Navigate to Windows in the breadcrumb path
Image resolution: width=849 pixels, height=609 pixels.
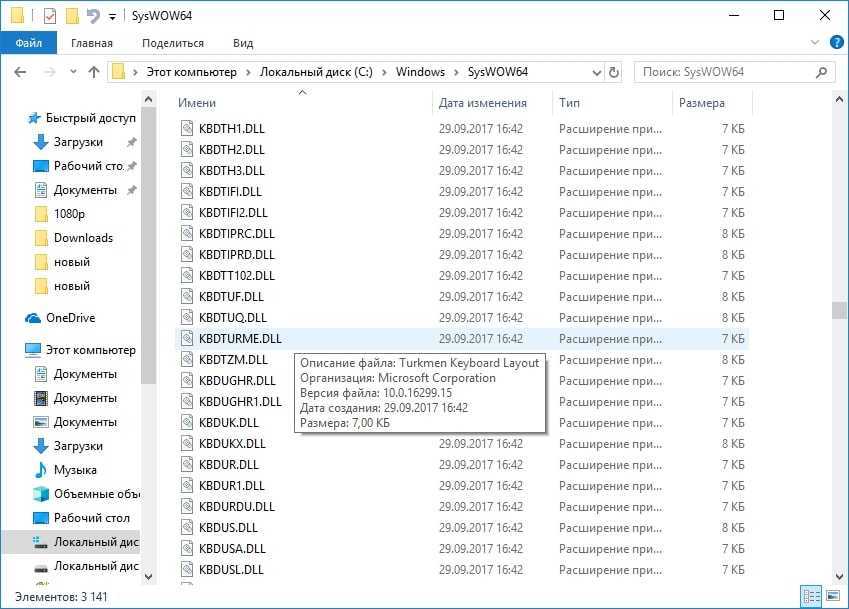[x=420, y=72]
